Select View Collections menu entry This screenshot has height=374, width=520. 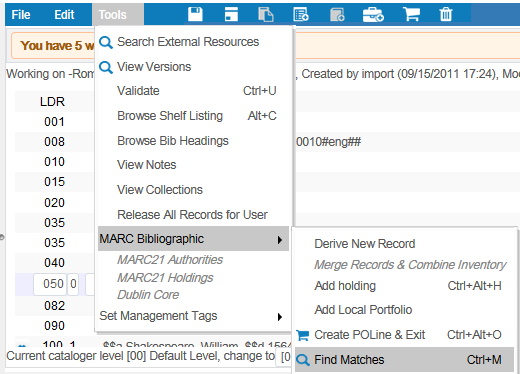(x=160, y=190)
